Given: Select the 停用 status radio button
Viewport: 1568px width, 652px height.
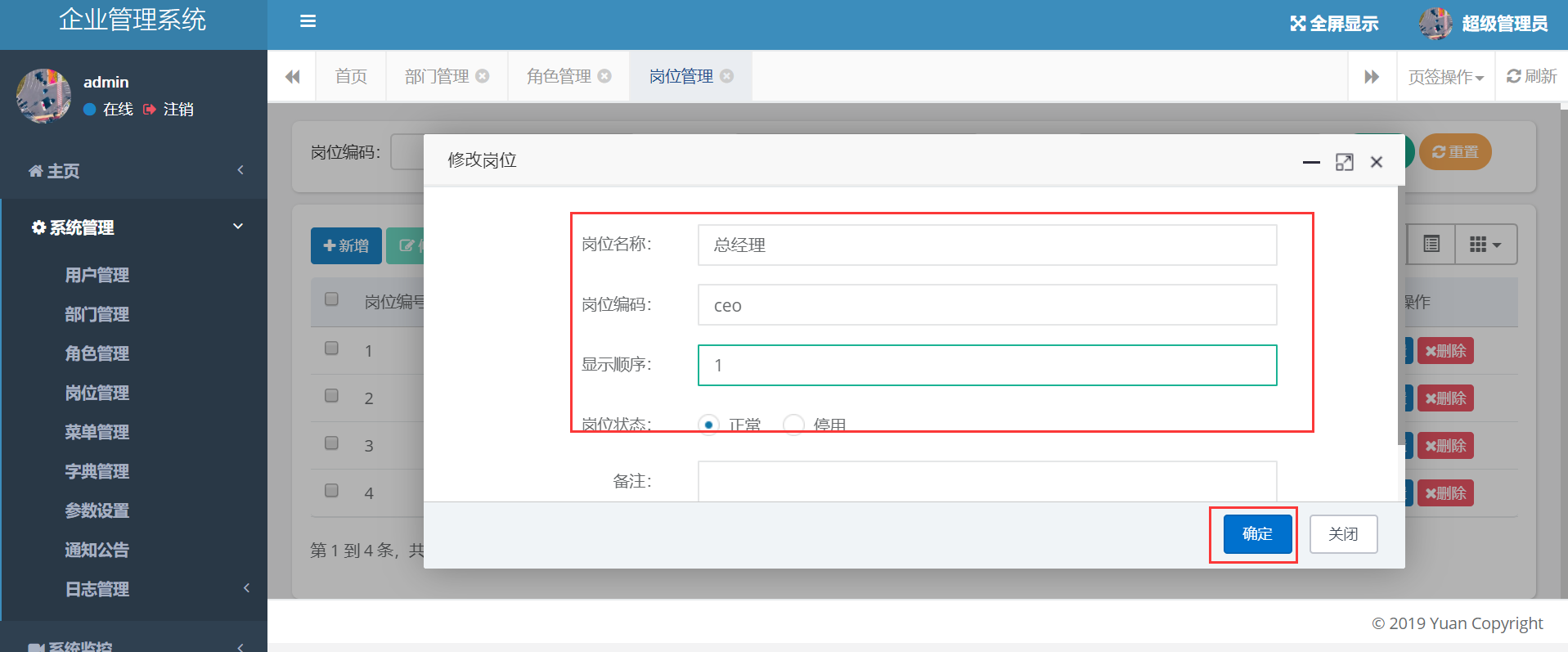Looking at the screenshot, I should coord(793,424).
